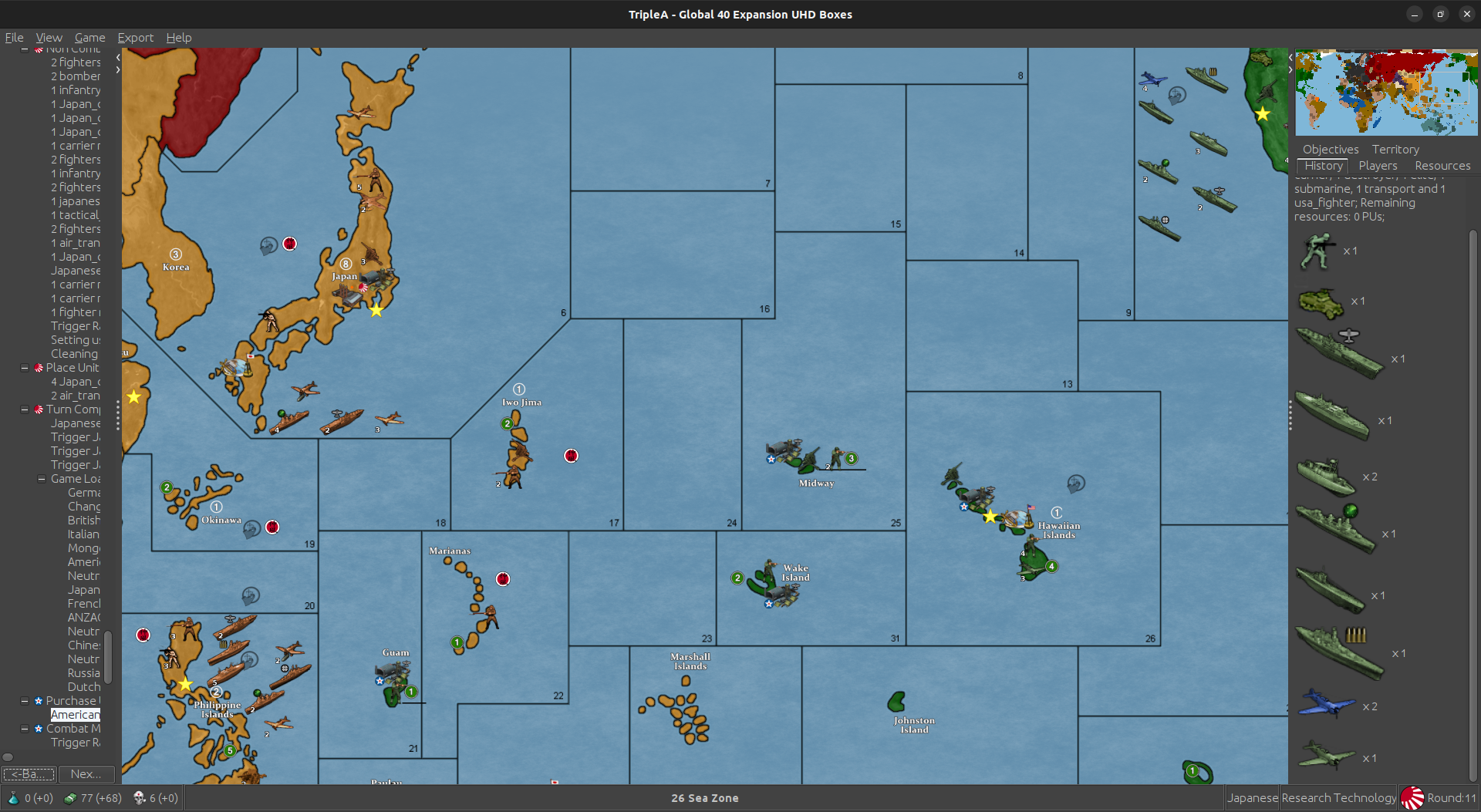1481x812 pixels.
Task: Select the ship icon with yellow bars marker
Action: (1341, 652)
